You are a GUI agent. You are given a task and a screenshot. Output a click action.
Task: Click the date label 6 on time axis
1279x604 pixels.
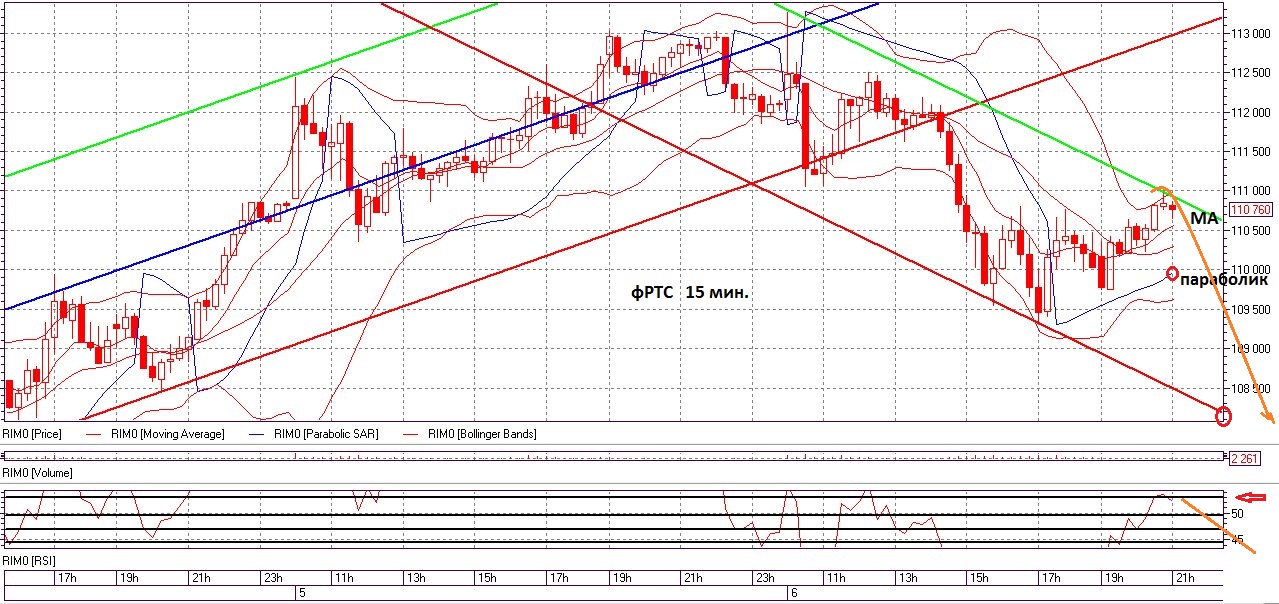tap(793, 593)
